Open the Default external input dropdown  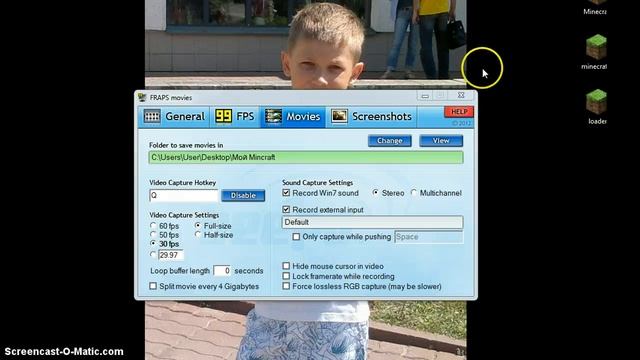(372, 222)
